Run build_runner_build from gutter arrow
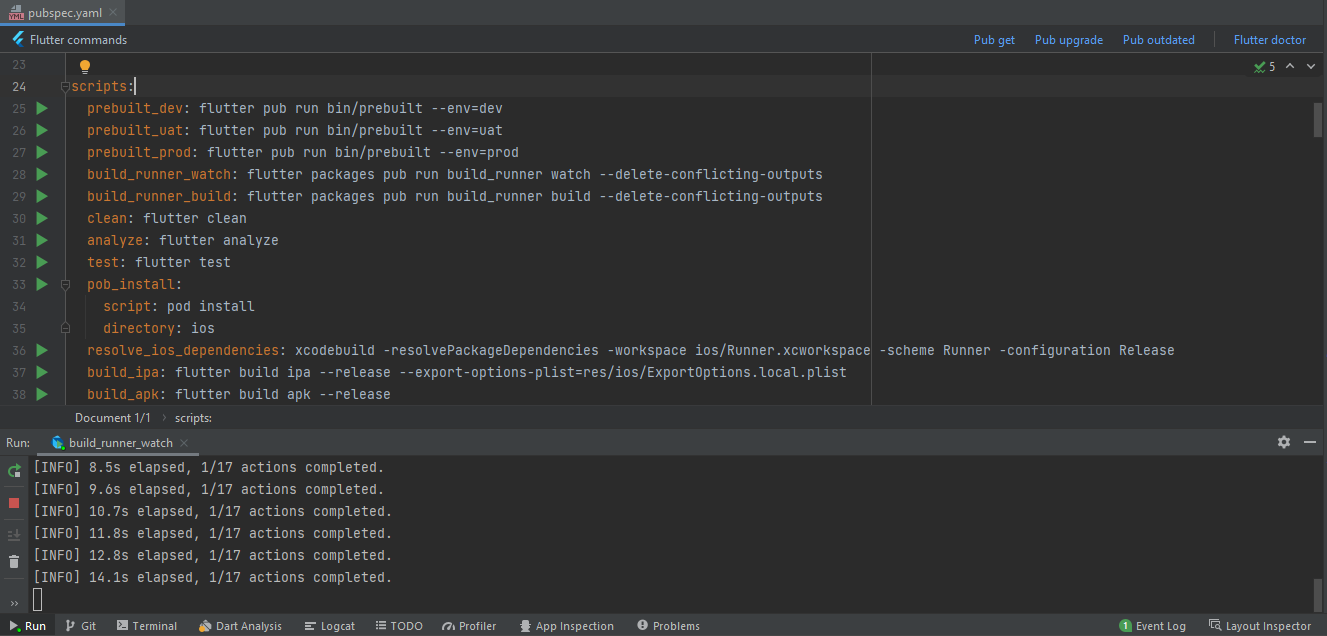The image size is (1327, 636). 42,196
